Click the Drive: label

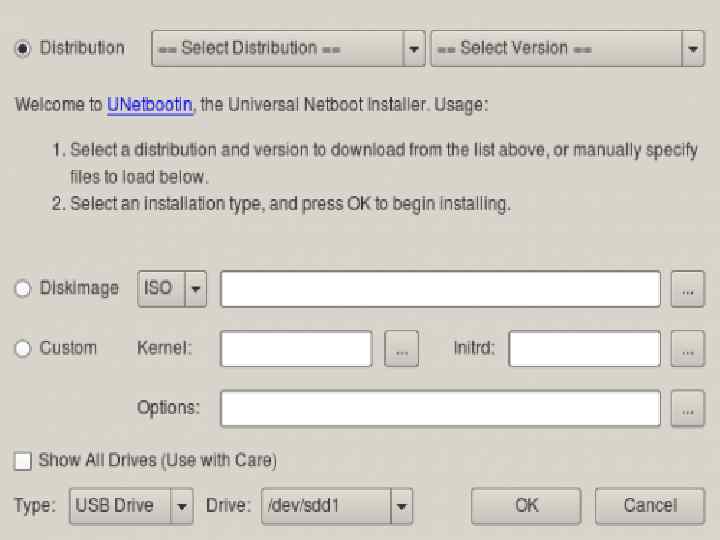pyautogui.click(x=228, y=506)
